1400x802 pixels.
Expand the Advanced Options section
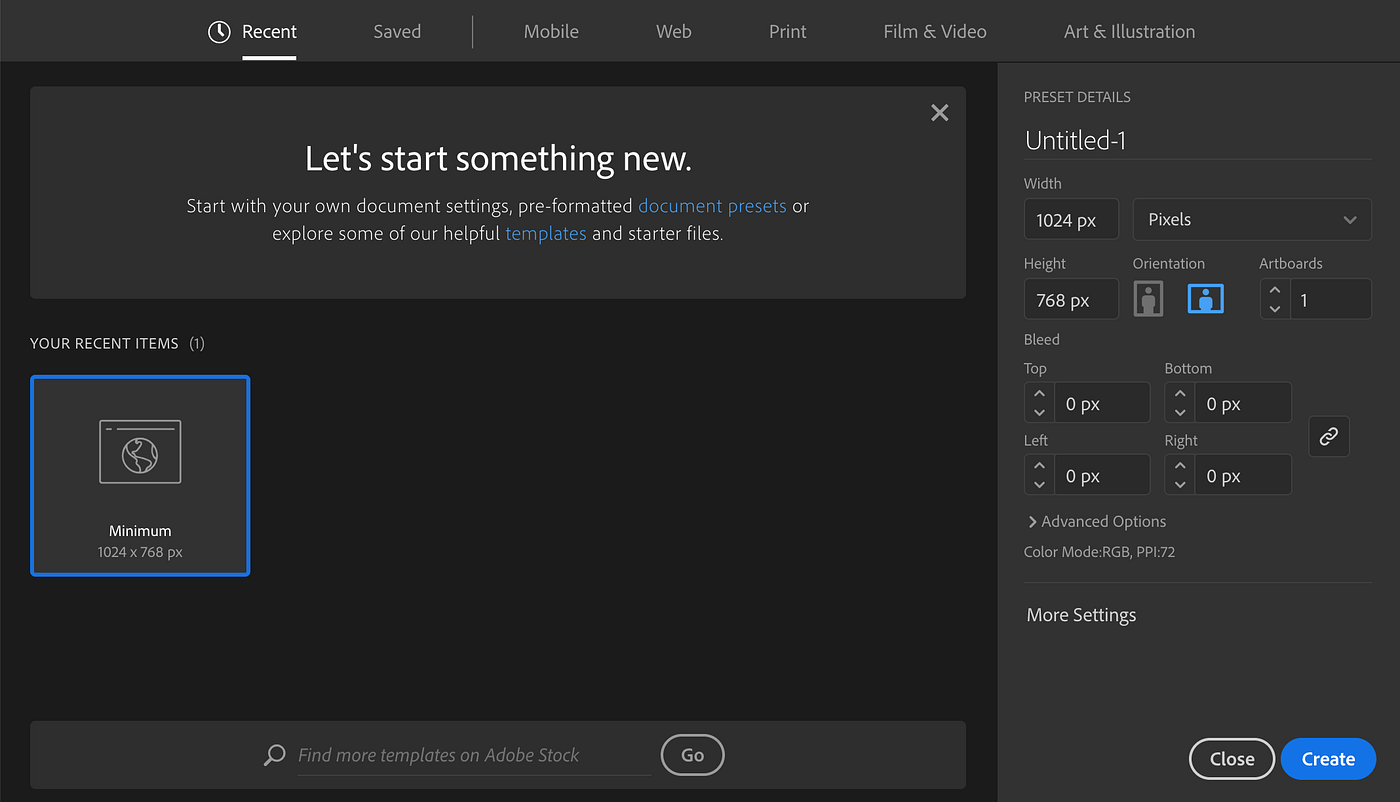pyautogui.click(x=1096, y=521)
